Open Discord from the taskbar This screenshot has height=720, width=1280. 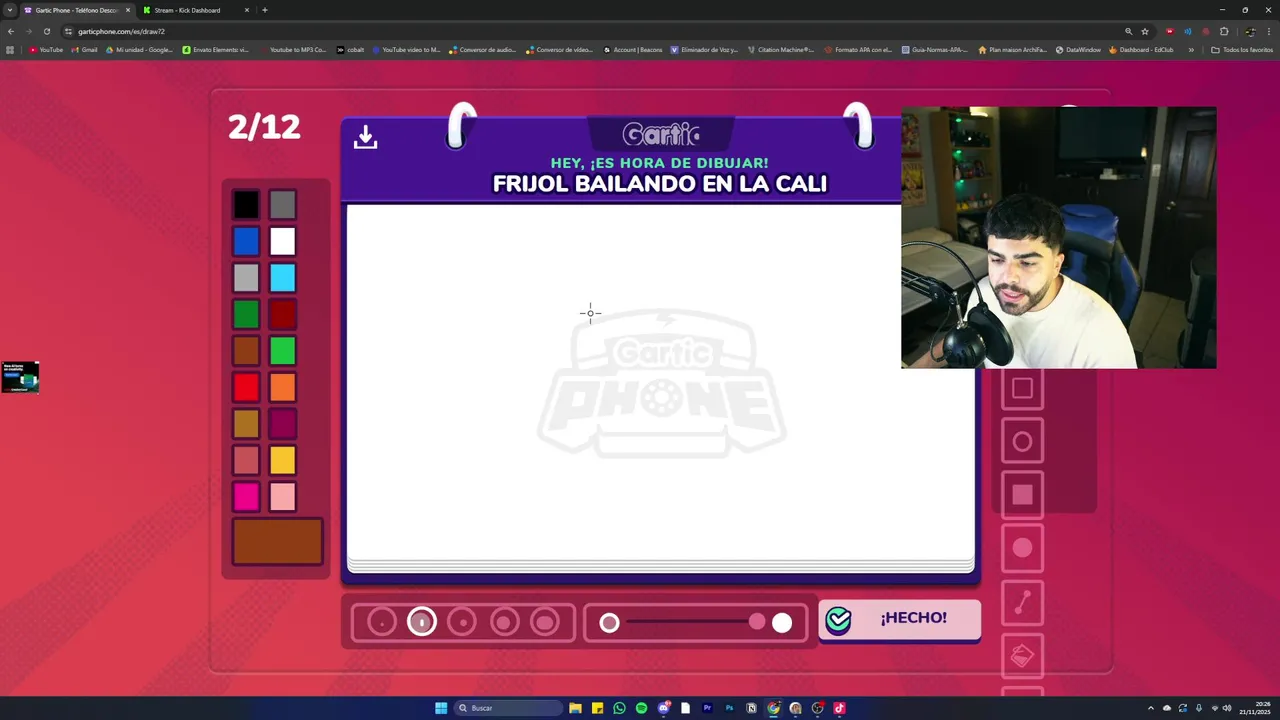pos(663,708)
